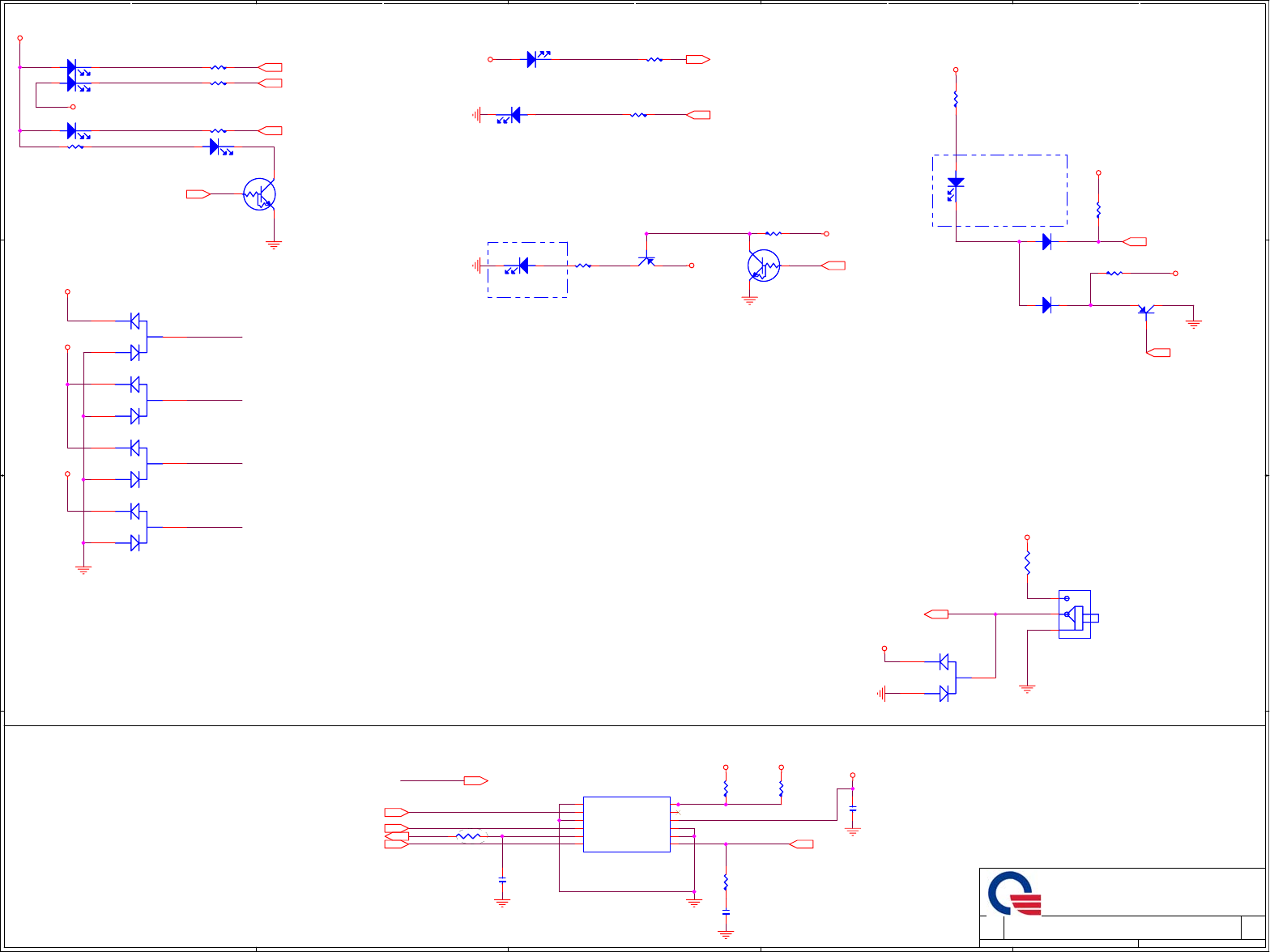Select the uncircled transistor next to the center dashed box

click(x=646, y=261)
